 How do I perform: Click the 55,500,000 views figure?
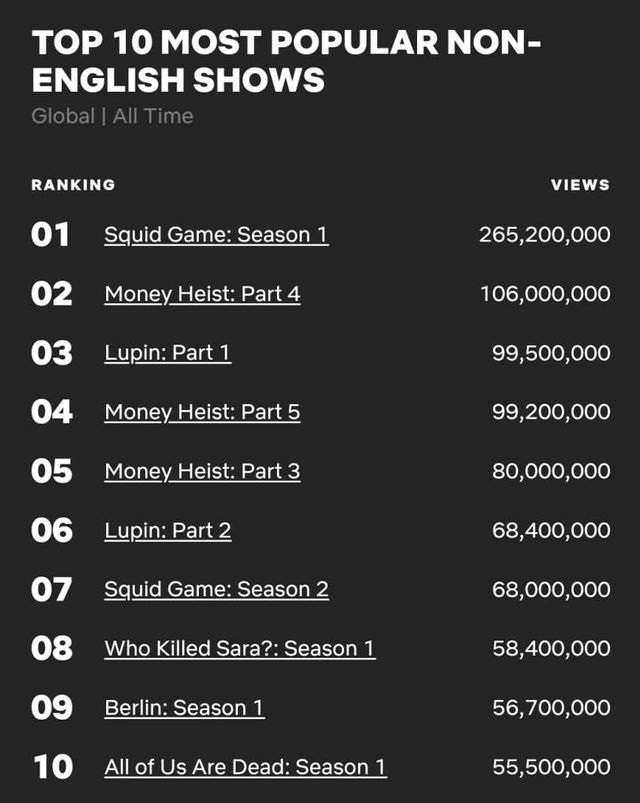(551, 767)
